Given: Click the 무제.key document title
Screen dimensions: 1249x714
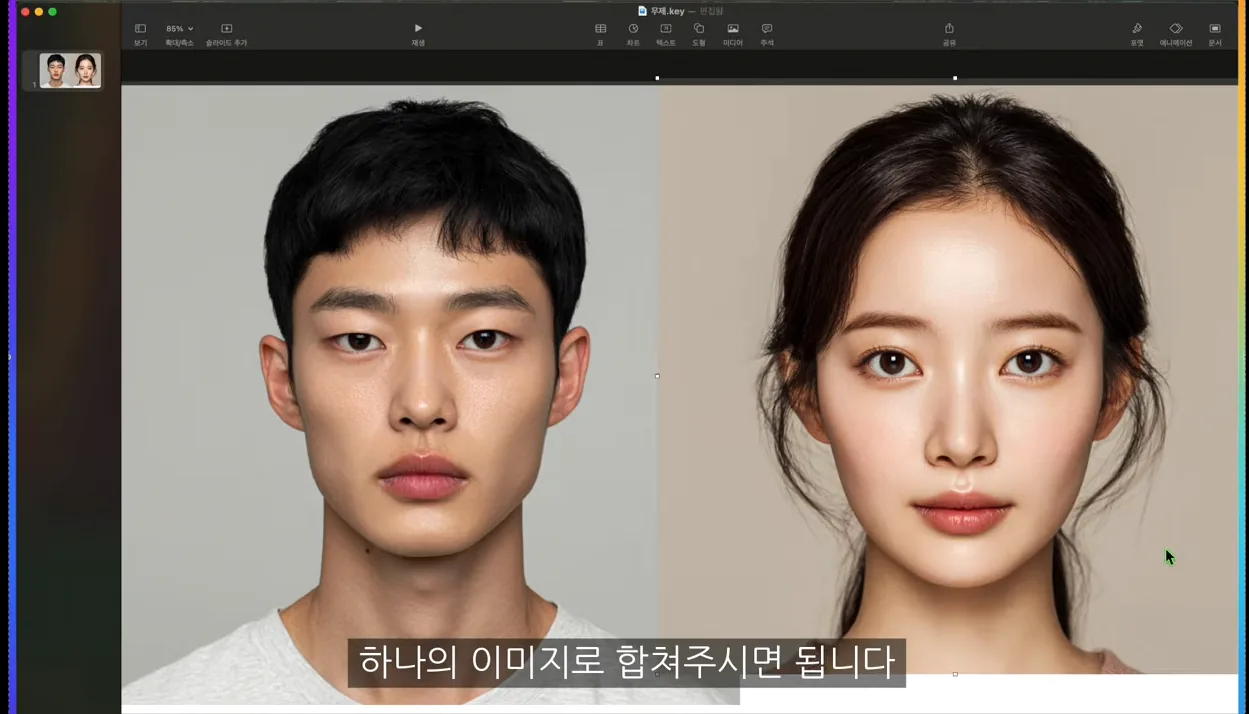Looking at the screenshot, I should 666,11.
